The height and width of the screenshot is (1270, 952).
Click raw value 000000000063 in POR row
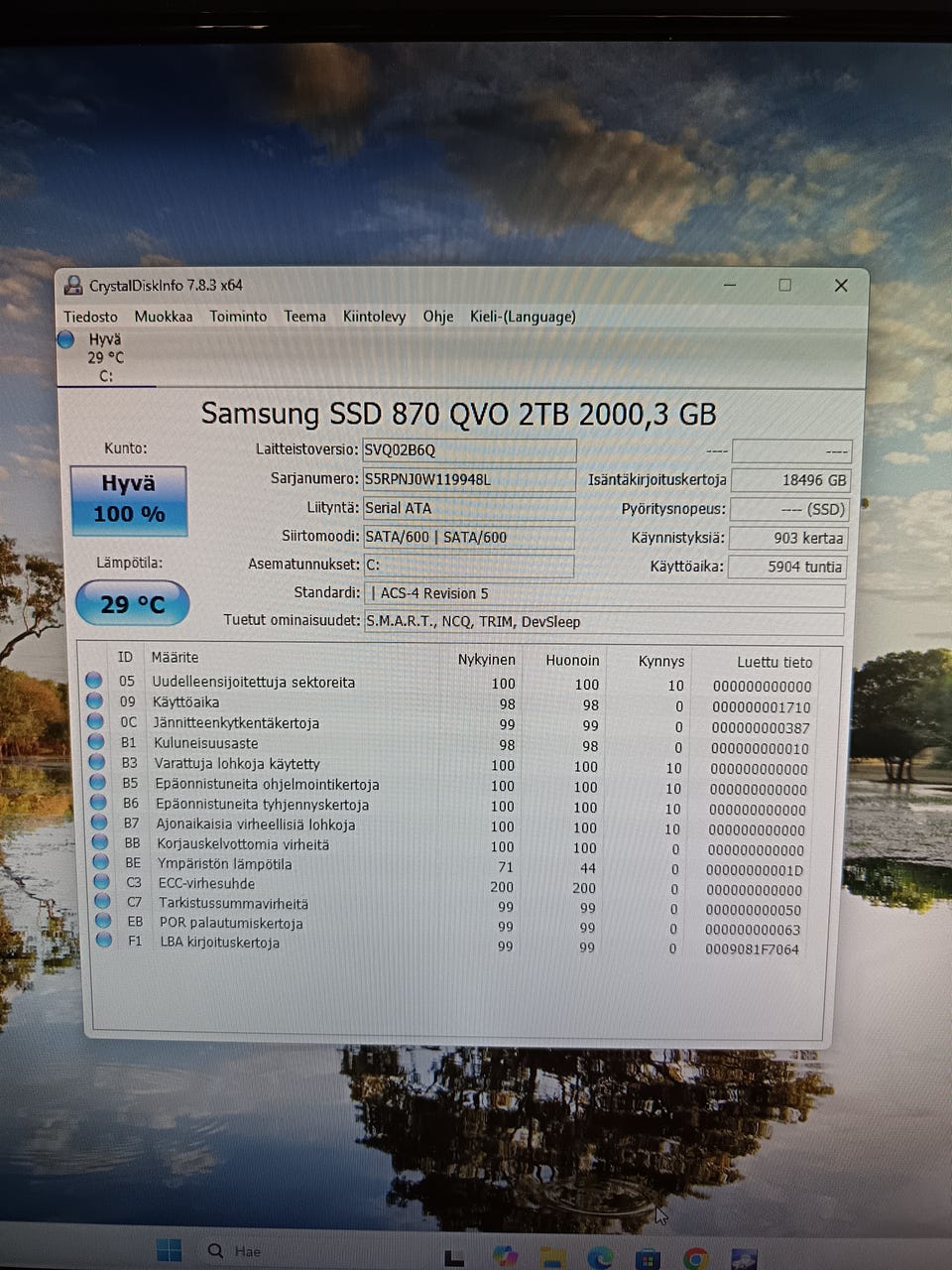[x=753, y=930]
